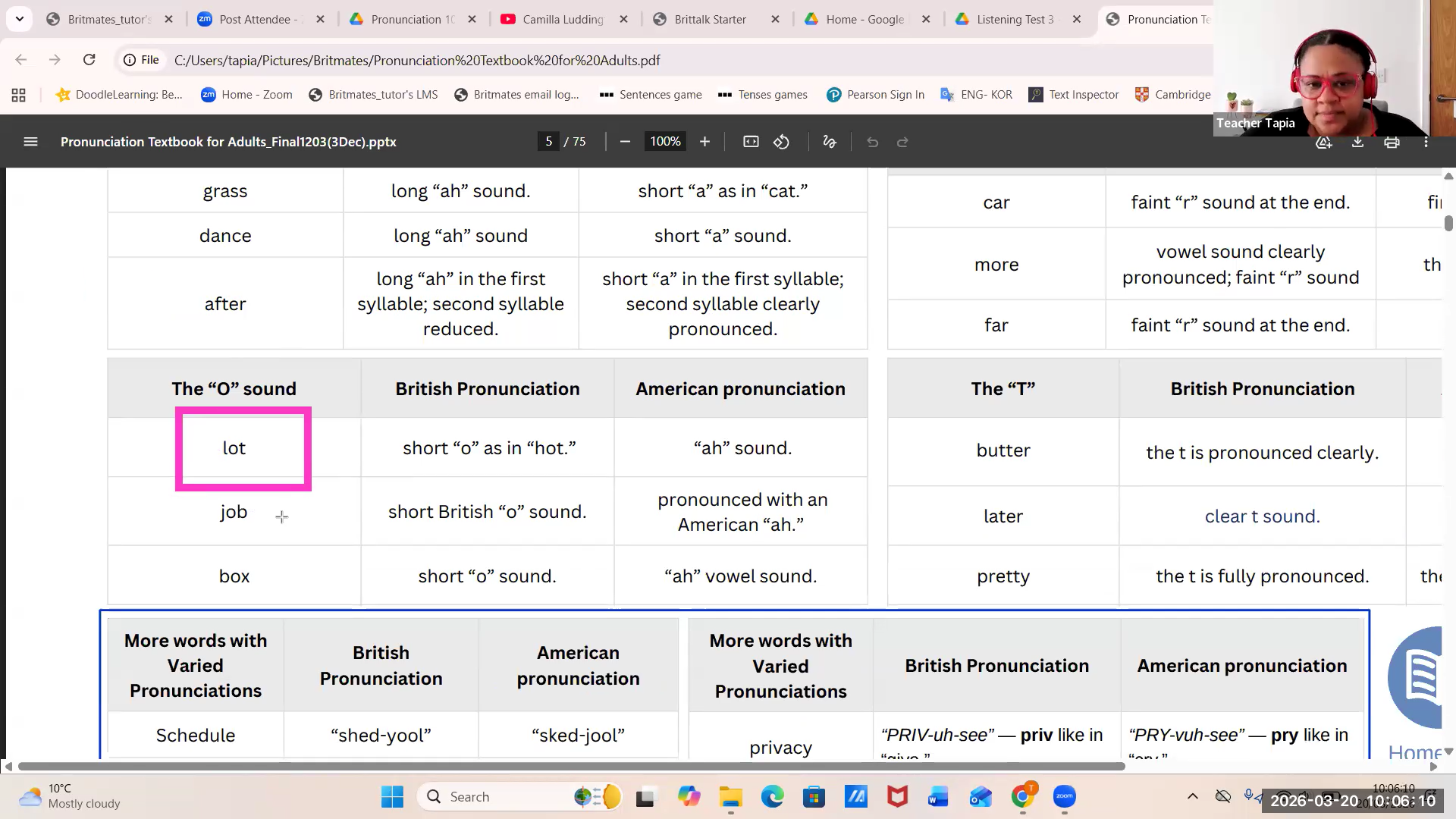Reload the current browser page
The width and height of the screenshot is (1456, 819).
pos(89,60)
